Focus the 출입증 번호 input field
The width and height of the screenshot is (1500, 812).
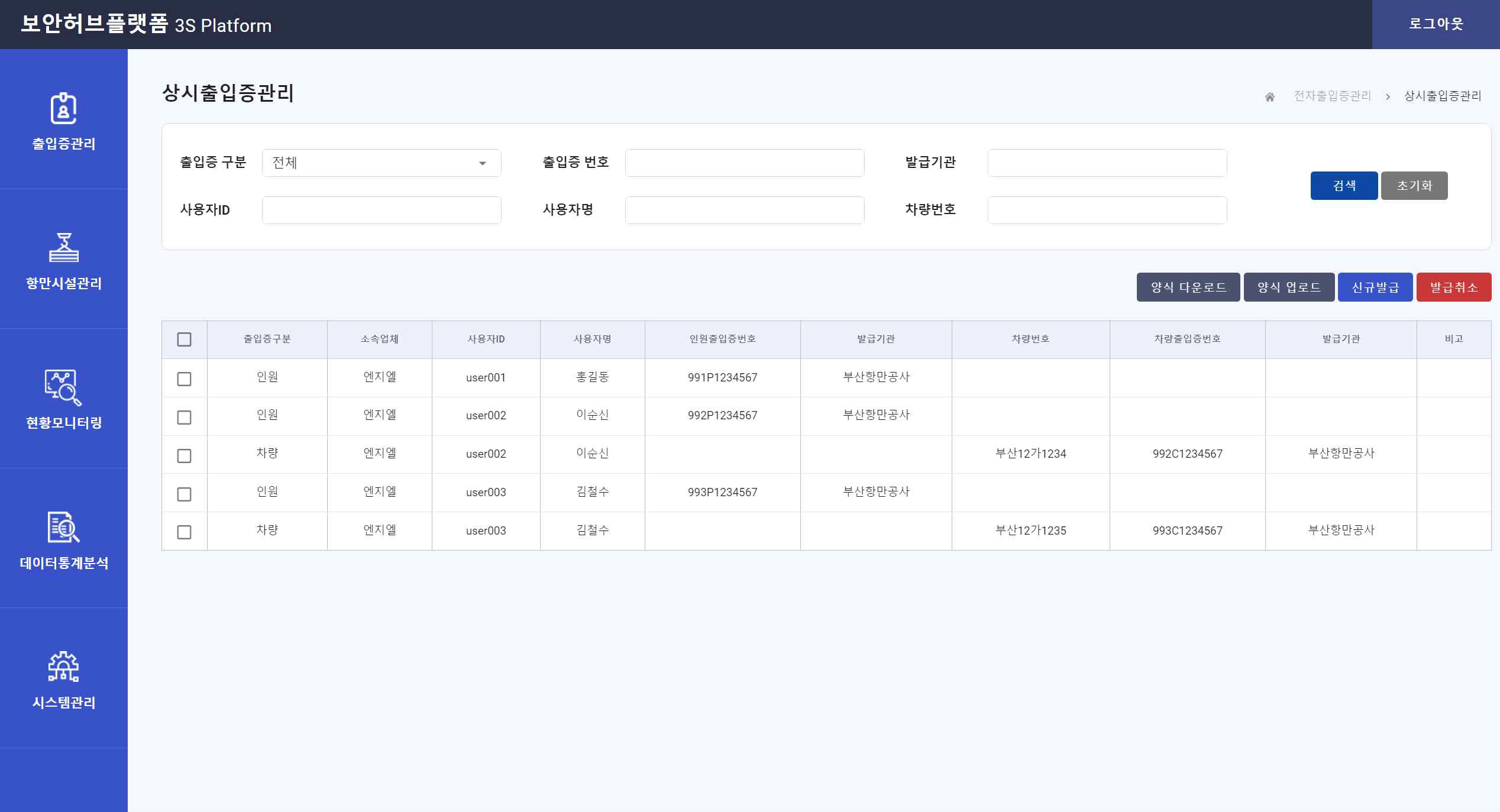point(745,163)
